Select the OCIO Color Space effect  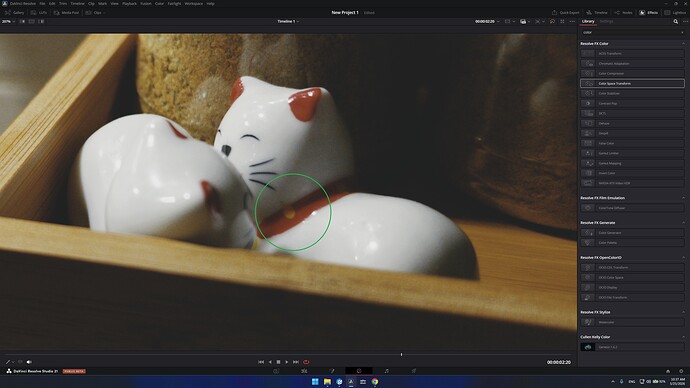point(632,278)
